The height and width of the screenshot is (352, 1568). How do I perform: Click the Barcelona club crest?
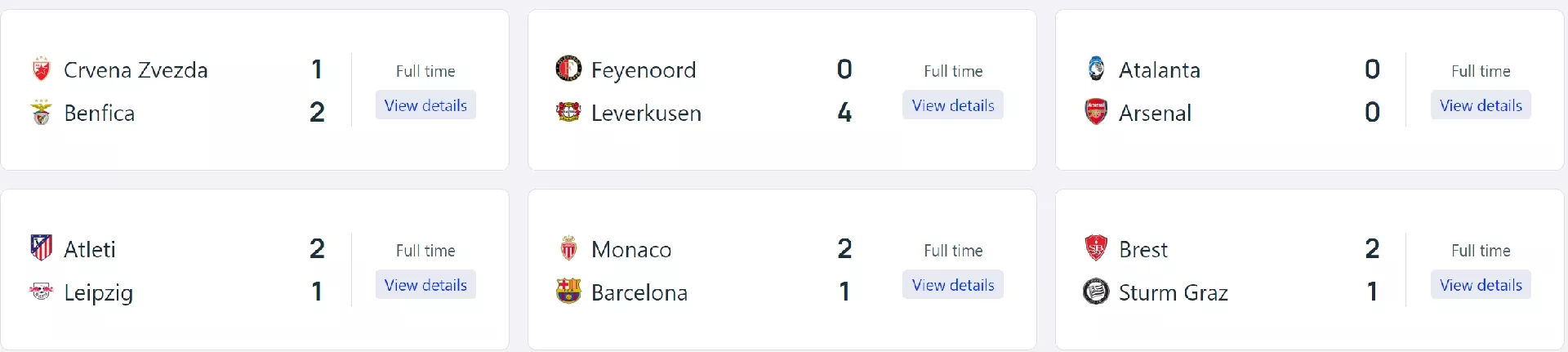[568, 292]
